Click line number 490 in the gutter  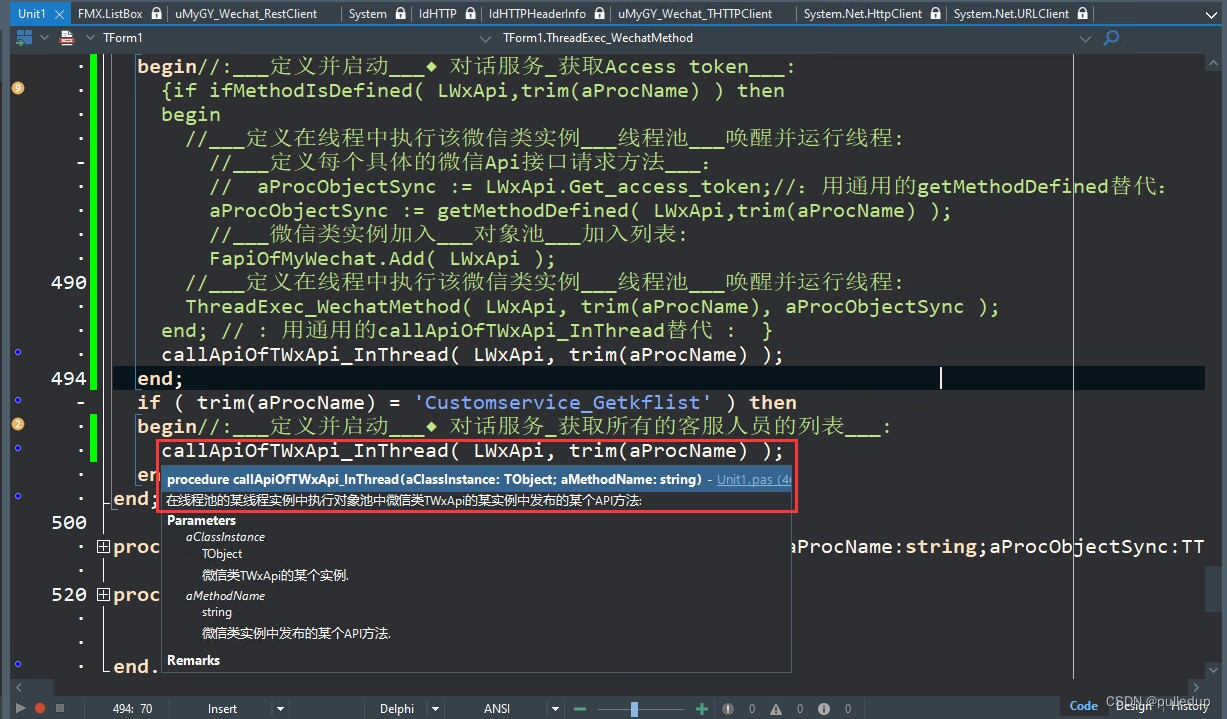(x=68, y=283)
